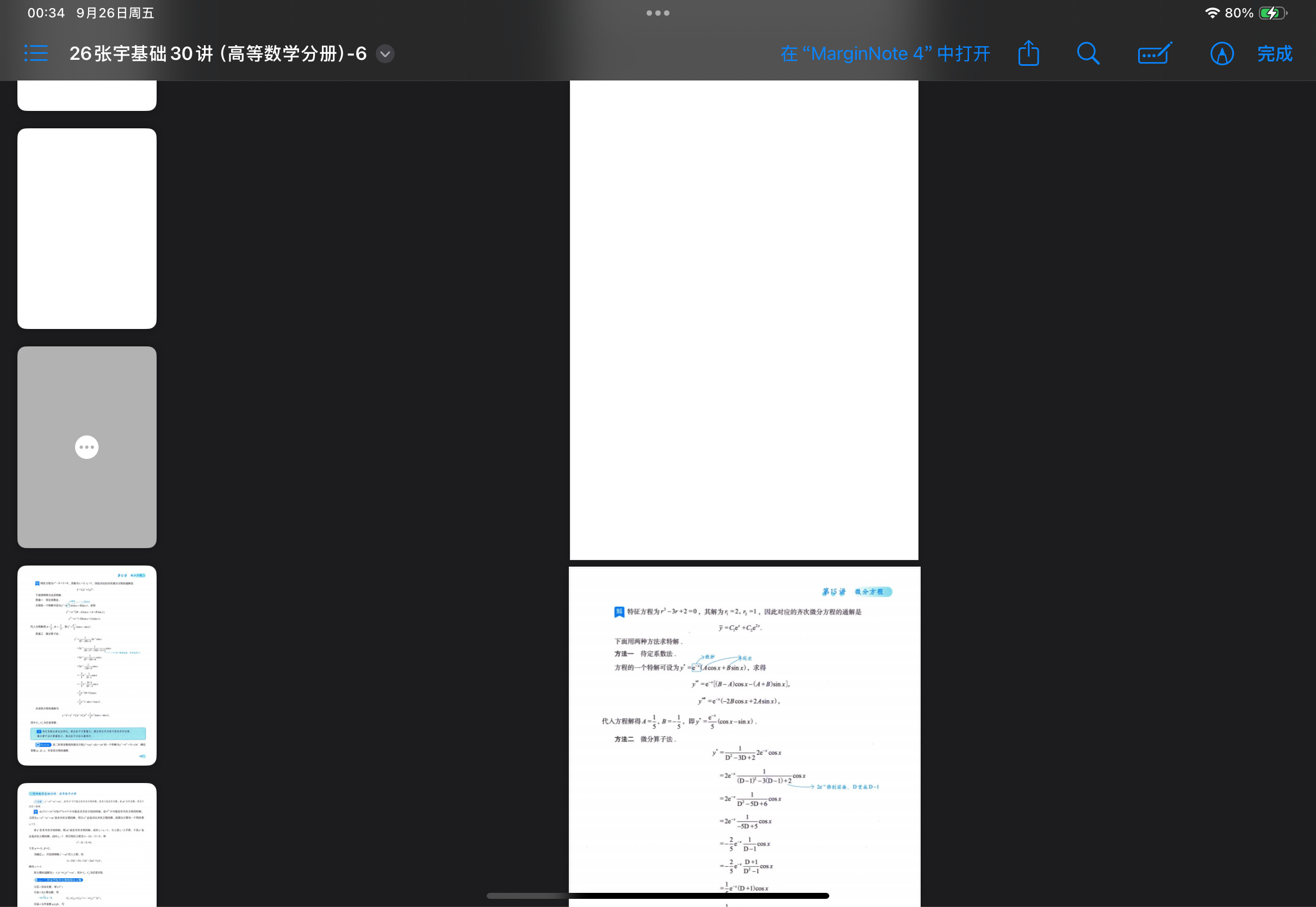
Task: Expand the document title dropdown chevron
Action: point(385,54)
